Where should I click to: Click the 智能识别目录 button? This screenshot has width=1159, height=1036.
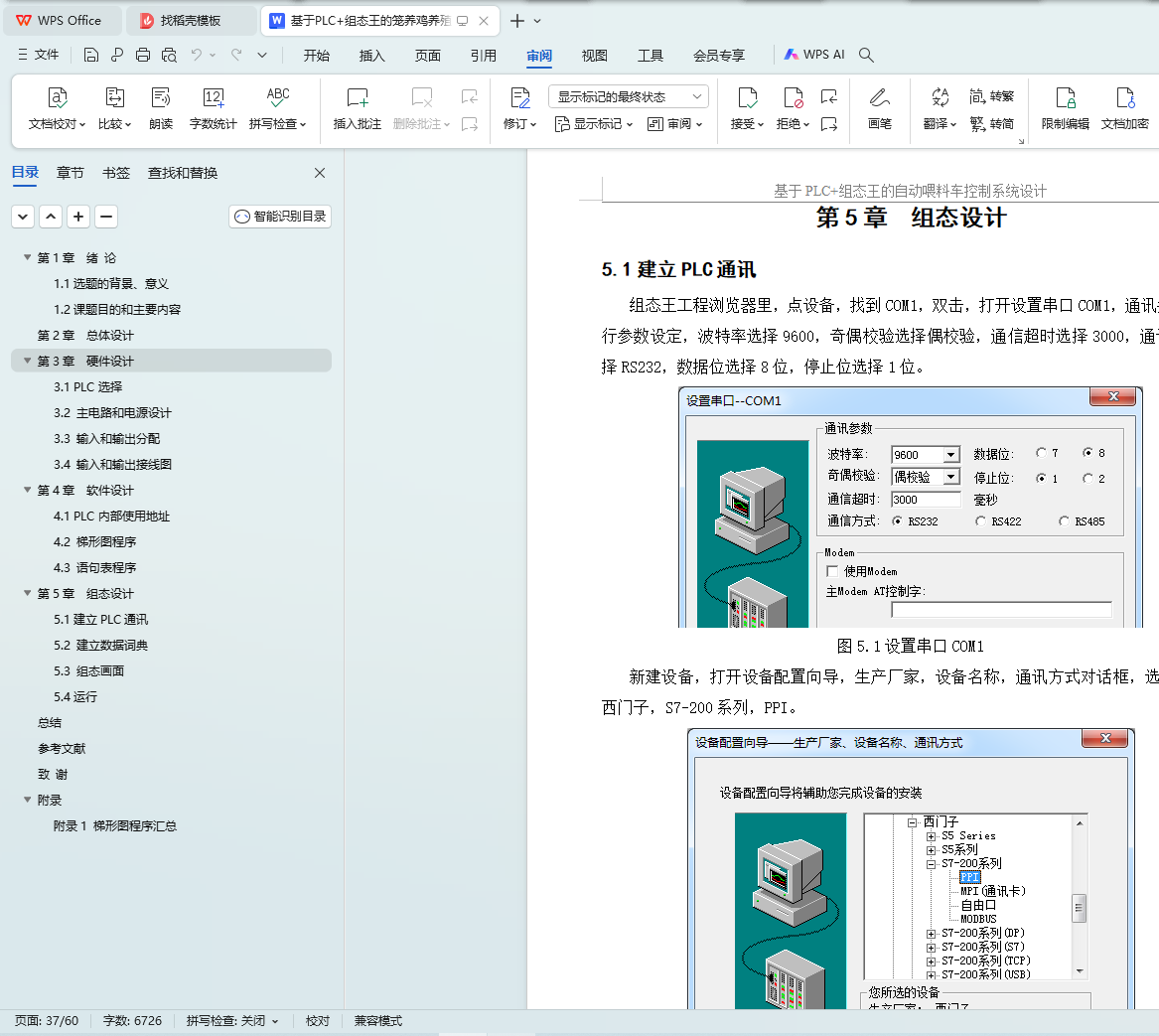coord(280,217)
